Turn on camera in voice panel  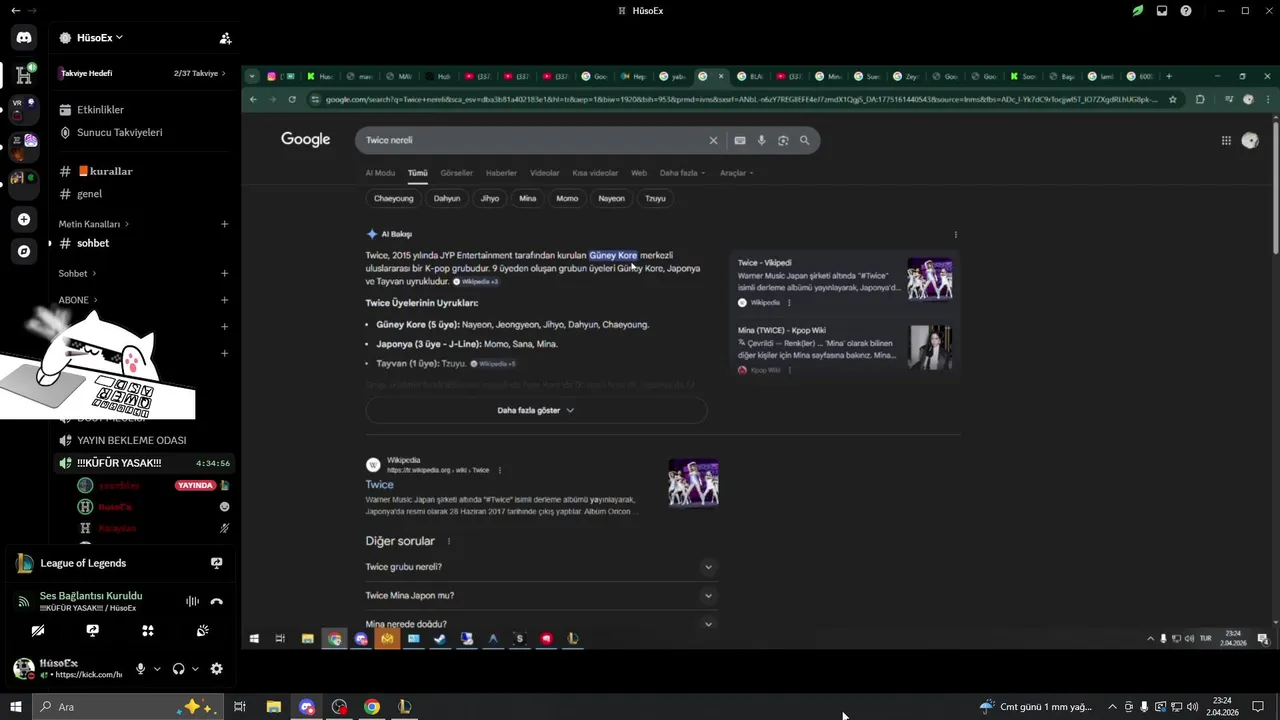tap(37, 631)
